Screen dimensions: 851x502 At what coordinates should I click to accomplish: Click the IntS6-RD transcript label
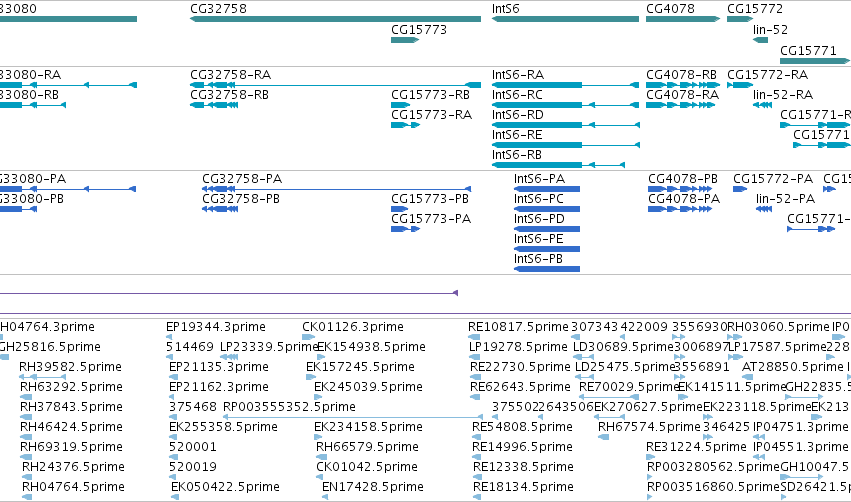pyautogui.click(x=518, y=115)
